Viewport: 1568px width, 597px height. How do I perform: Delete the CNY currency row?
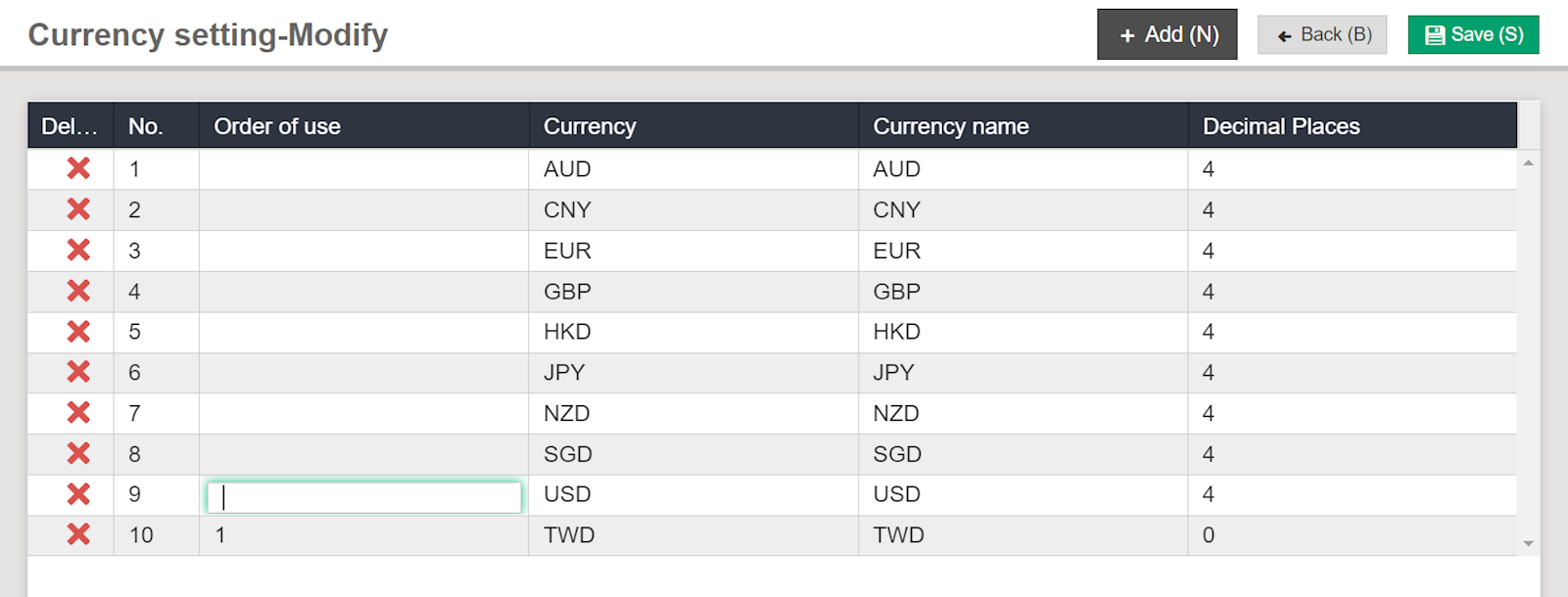click(x=78, y=209)
